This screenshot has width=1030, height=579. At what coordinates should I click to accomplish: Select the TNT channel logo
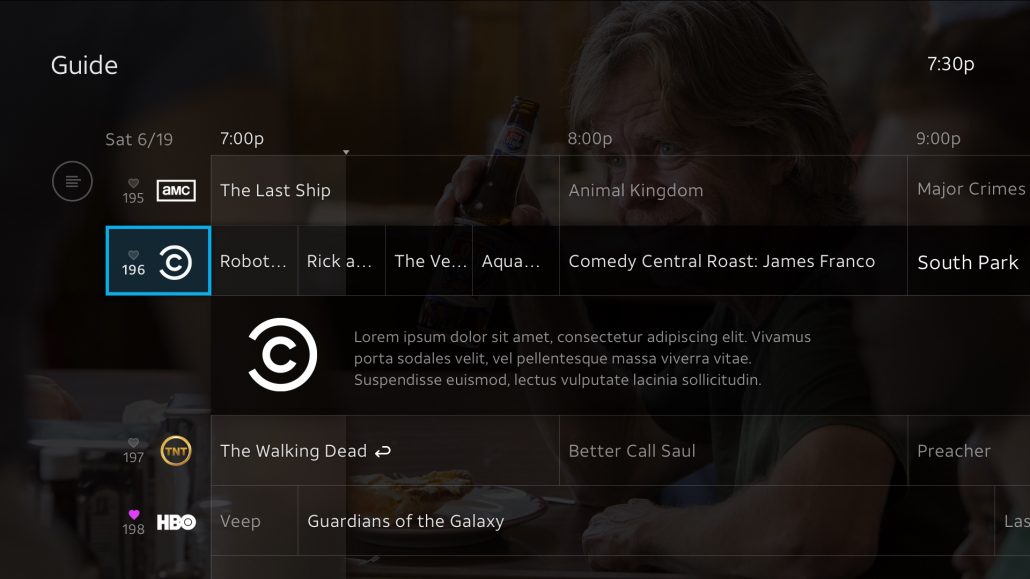tap(176, 451)
